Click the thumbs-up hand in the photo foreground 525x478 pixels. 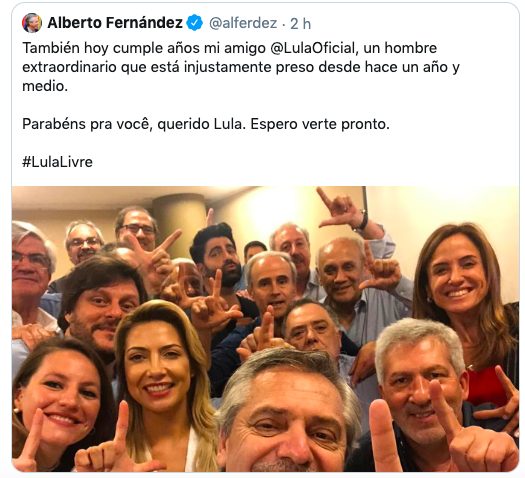point(384,436)
